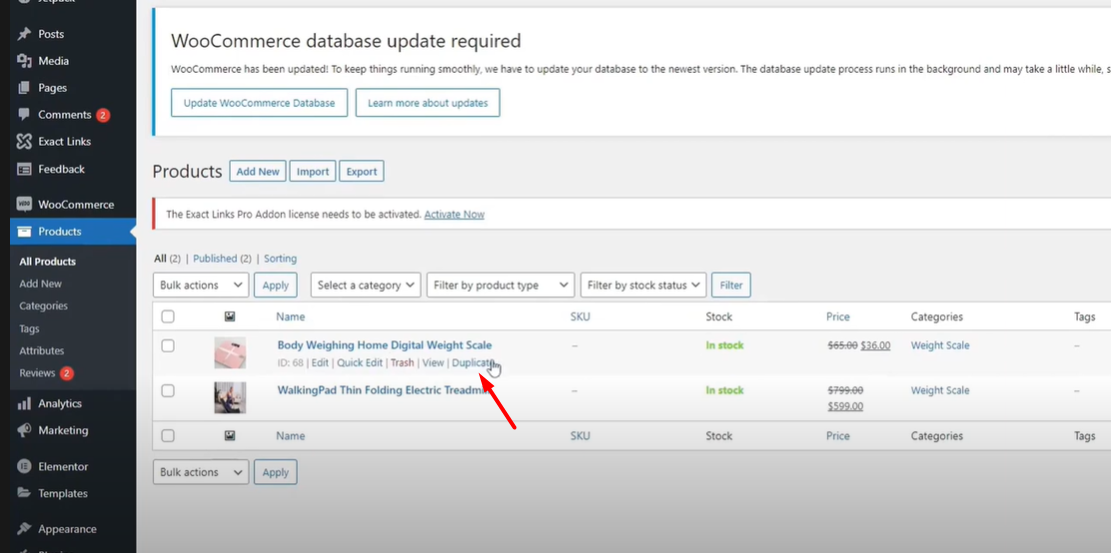
Task: Click the Marketing megaphone icon
Action: [x=24, y=430]
